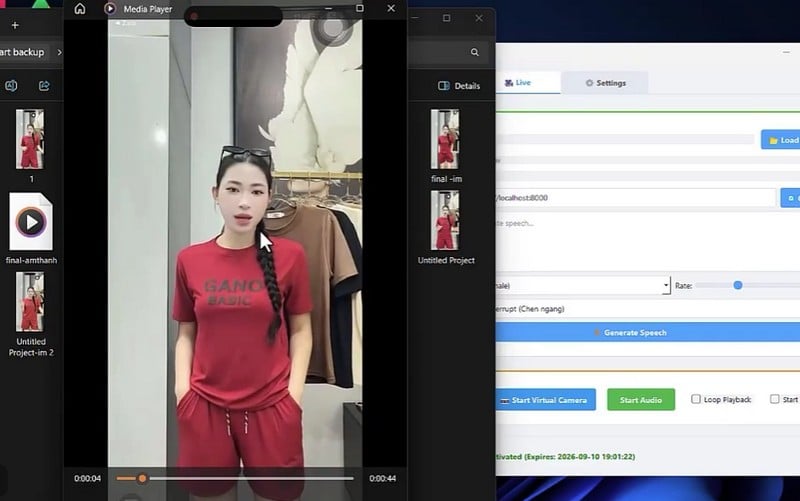Click the Media Player seek slider handle
Image resolution: width=800 pixels, height=501 pixels.
coord(142,479)
